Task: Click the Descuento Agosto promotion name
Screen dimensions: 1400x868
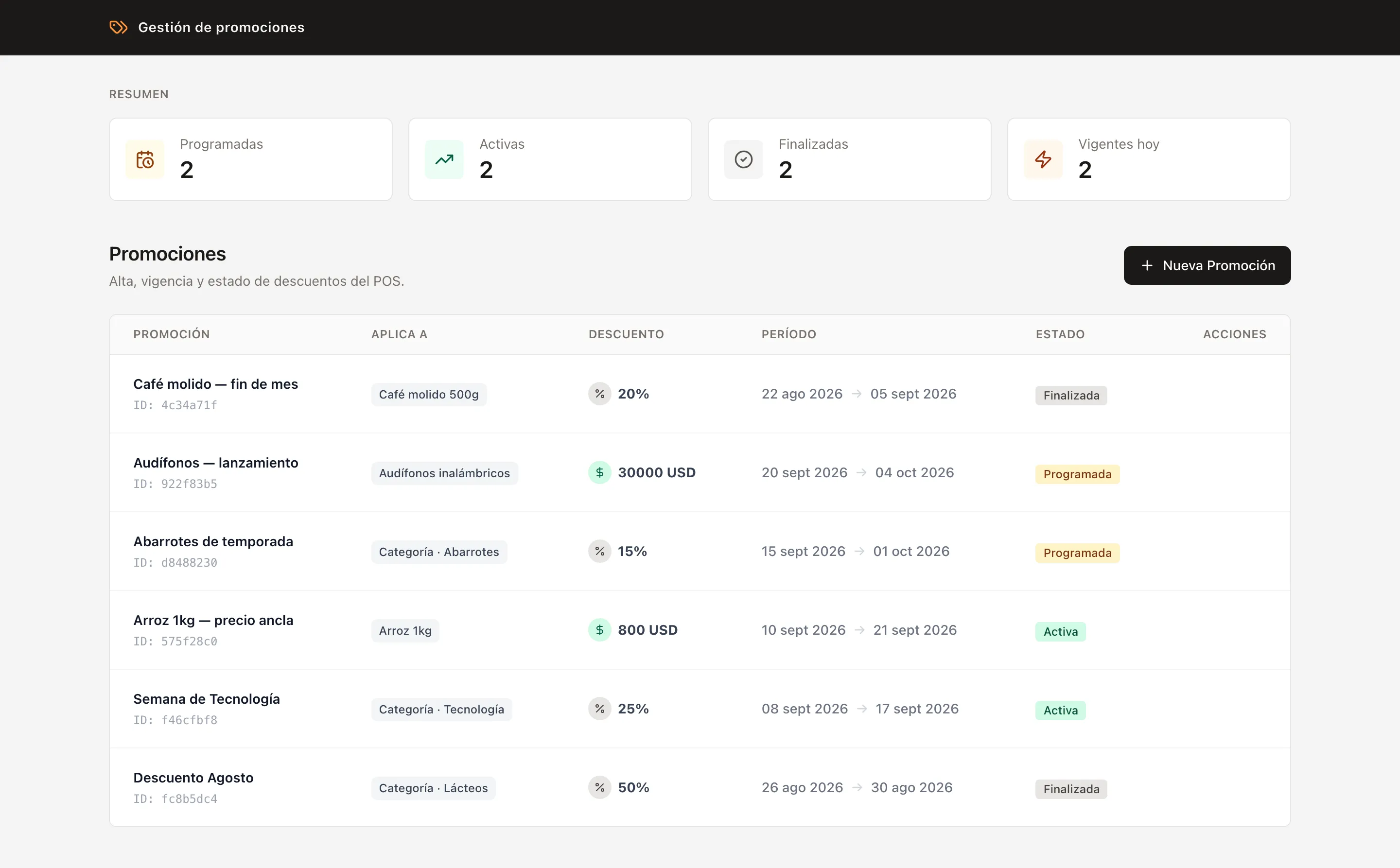Action: click(193, 777)
